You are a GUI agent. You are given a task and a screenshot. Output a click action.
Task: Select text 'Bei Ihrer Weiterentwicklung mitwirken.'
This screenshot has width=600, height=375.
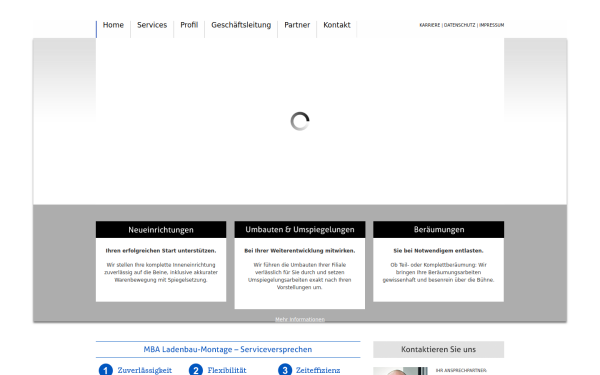[x=300, y=251]
